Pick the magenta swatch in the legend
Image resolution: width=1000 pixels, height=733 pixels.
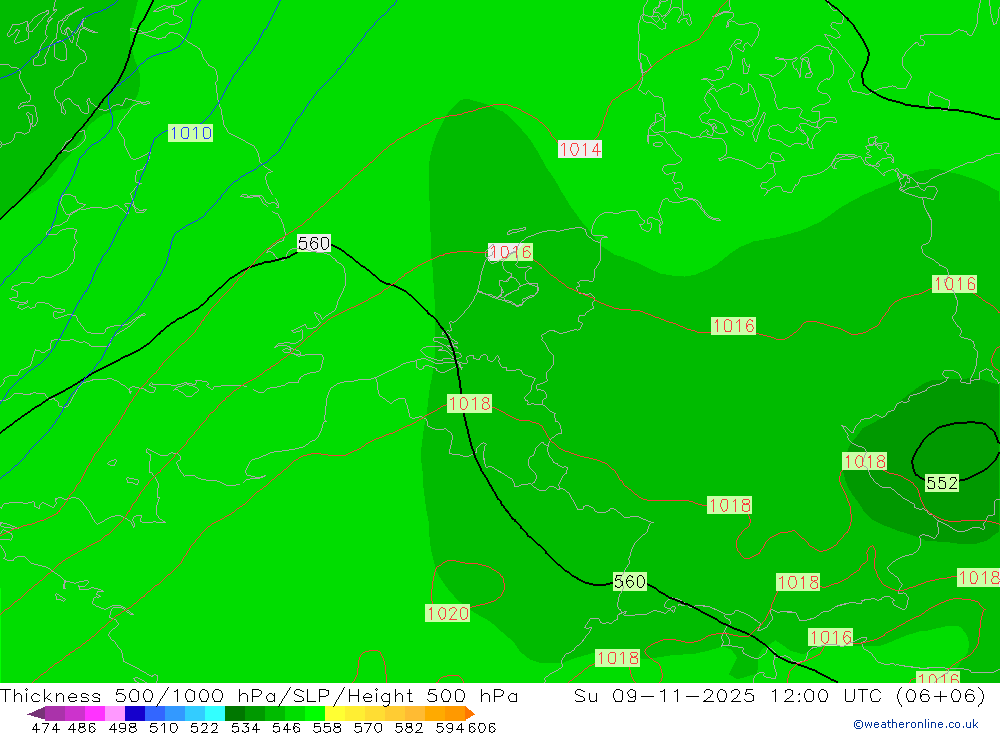[x=94, y=713]
